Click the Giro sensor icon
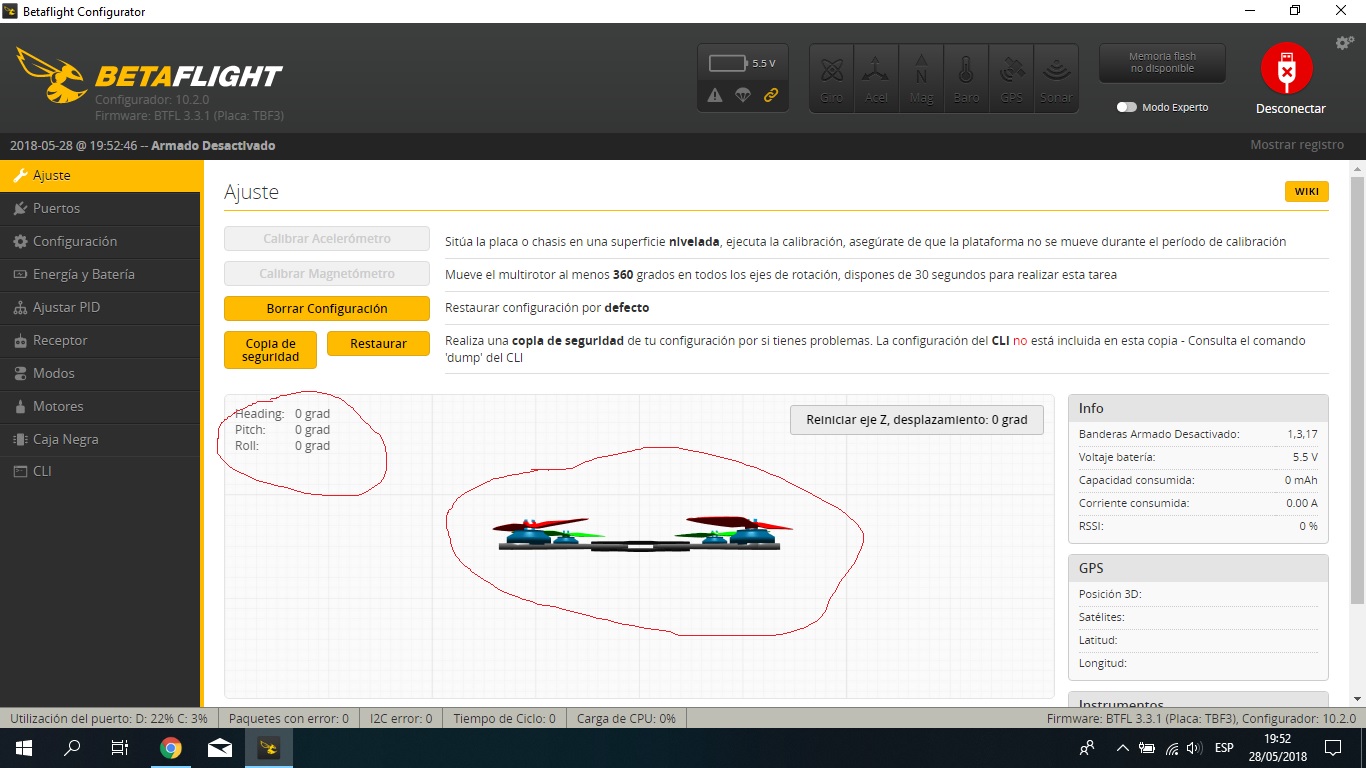Image resolution: width=1366 pixels, height=768 pixels. tap(831, 78)
